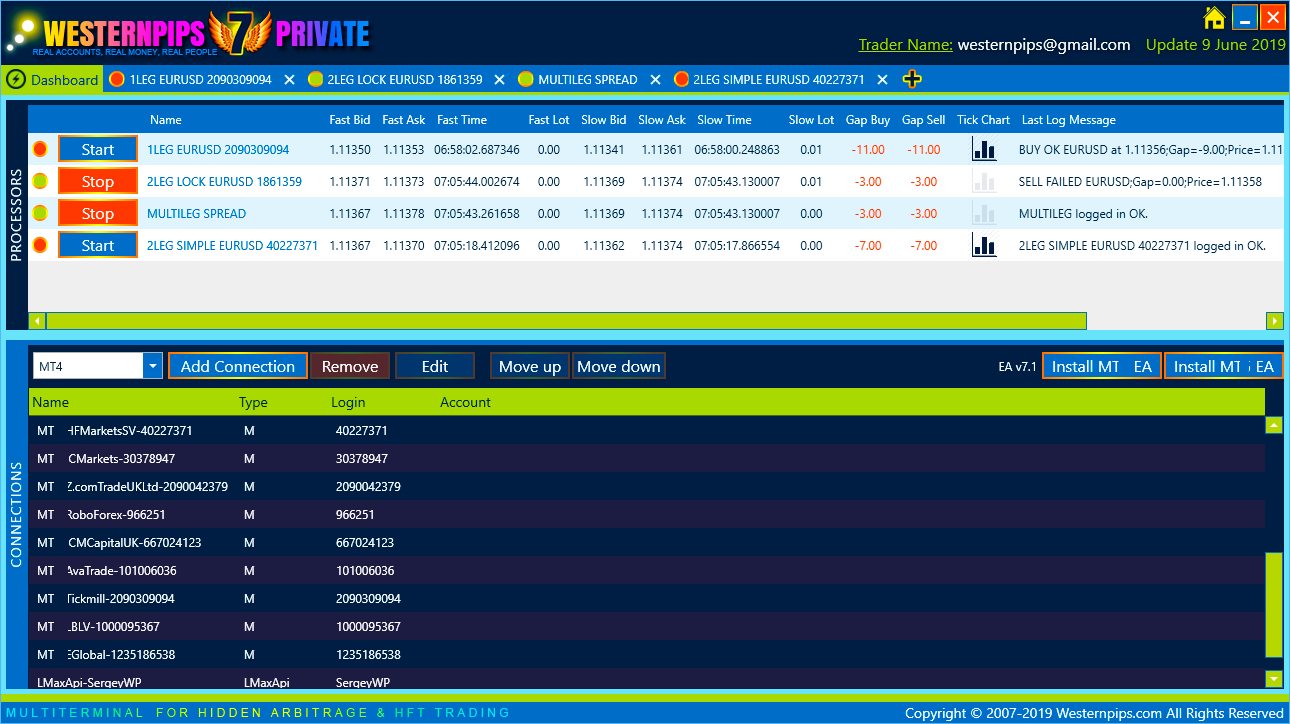The height and width of the screenshot is (724, 1290).
Task: Select the RoboForex-966251 connection row
Action: (647, 515)
